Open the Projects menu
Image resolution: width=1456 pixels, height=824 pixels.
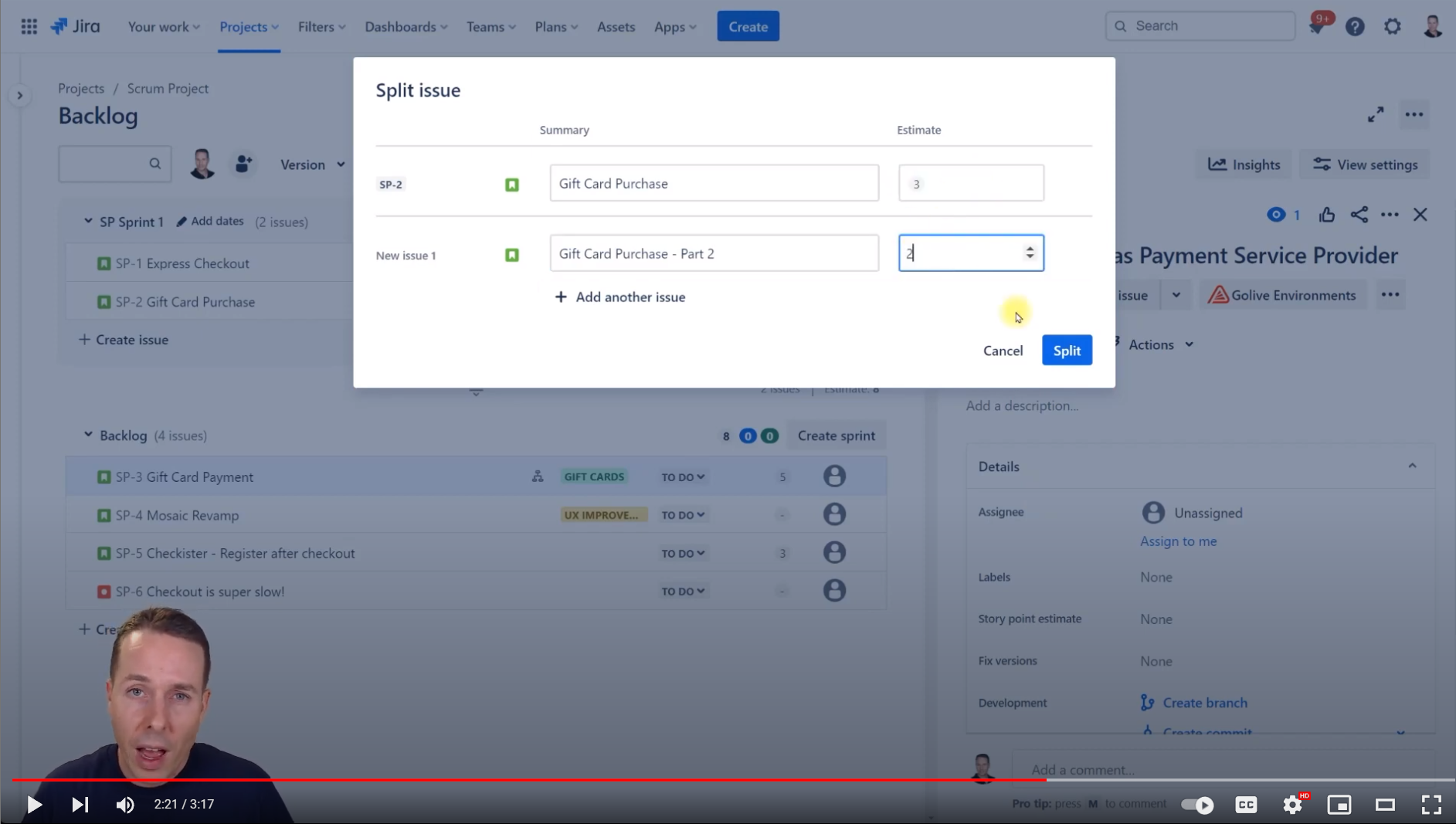(x=249, y=27)
